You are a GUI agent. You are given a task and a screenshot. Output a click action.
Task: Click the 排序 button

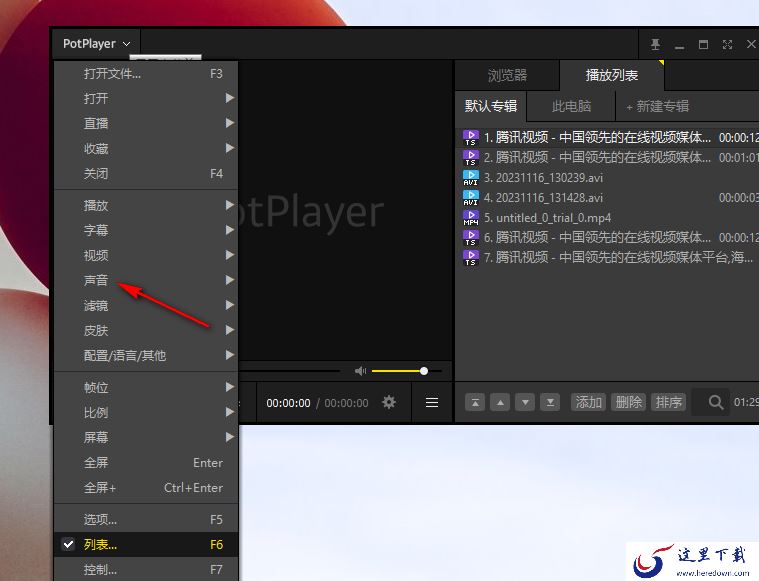(668, 402)
